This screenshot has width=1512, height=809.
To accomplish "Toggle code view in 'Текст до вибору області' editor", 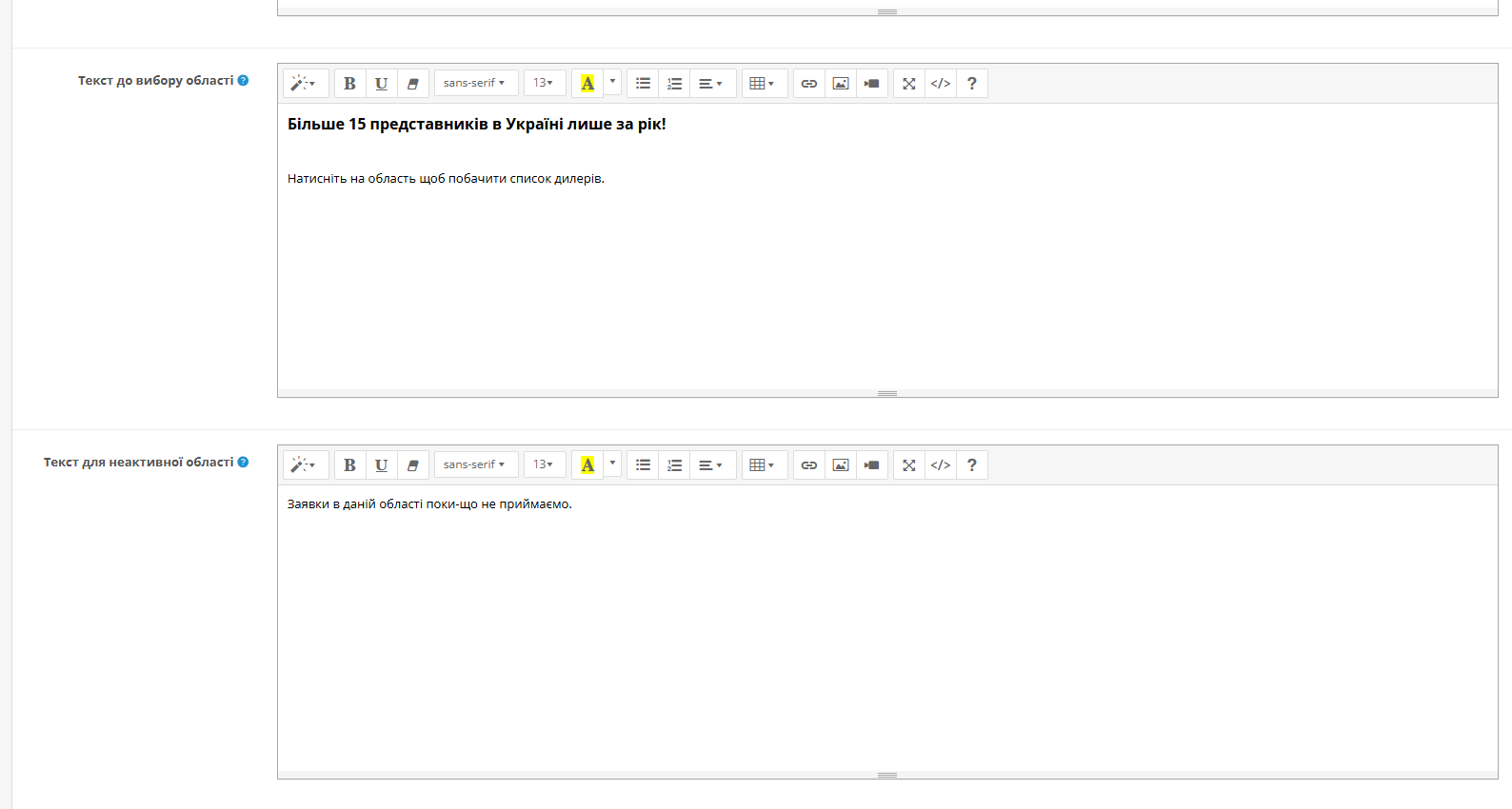I will tap(941, 84).
